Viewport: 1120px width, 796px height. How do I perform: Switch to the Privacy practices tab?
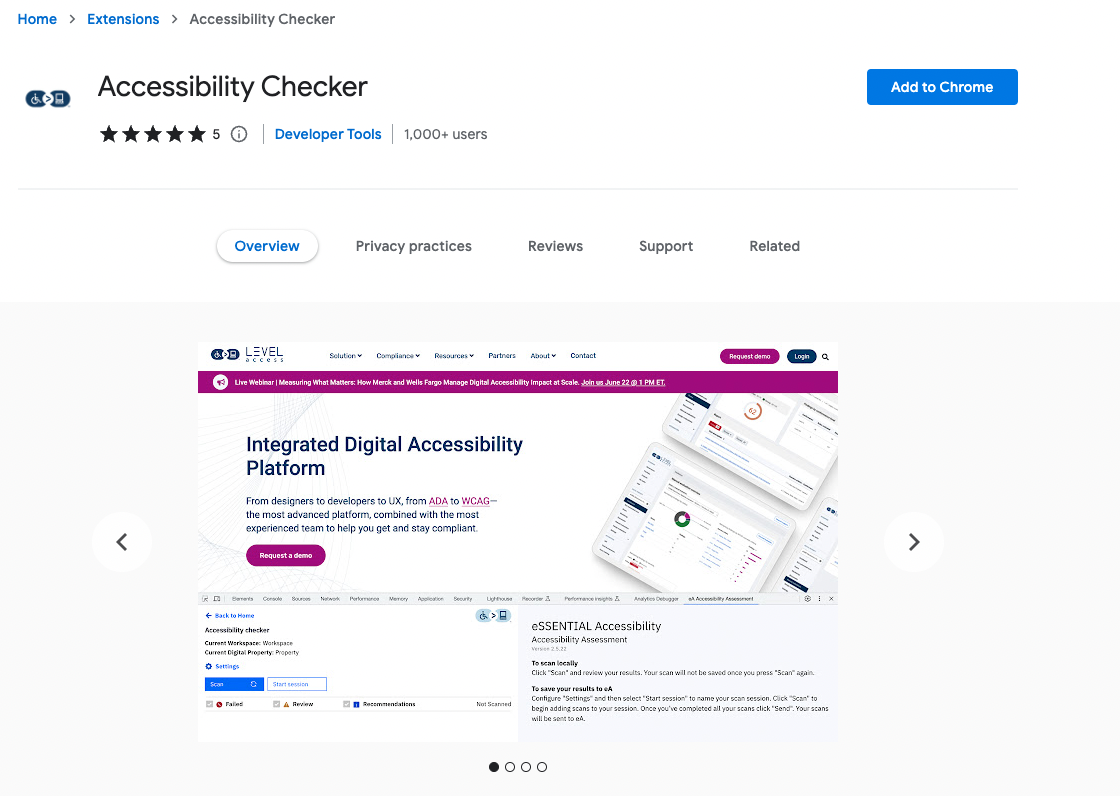[414, 246]
